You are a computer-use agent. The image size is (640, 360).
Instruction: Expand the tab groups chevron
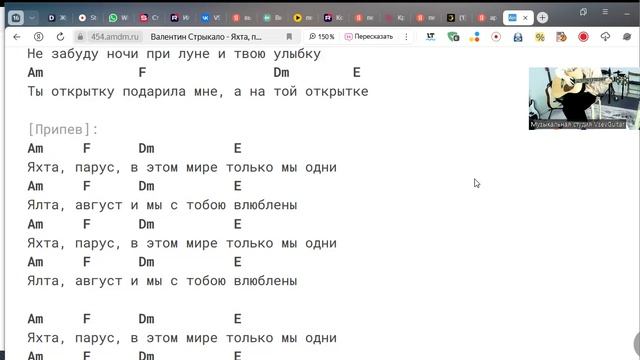32,18
